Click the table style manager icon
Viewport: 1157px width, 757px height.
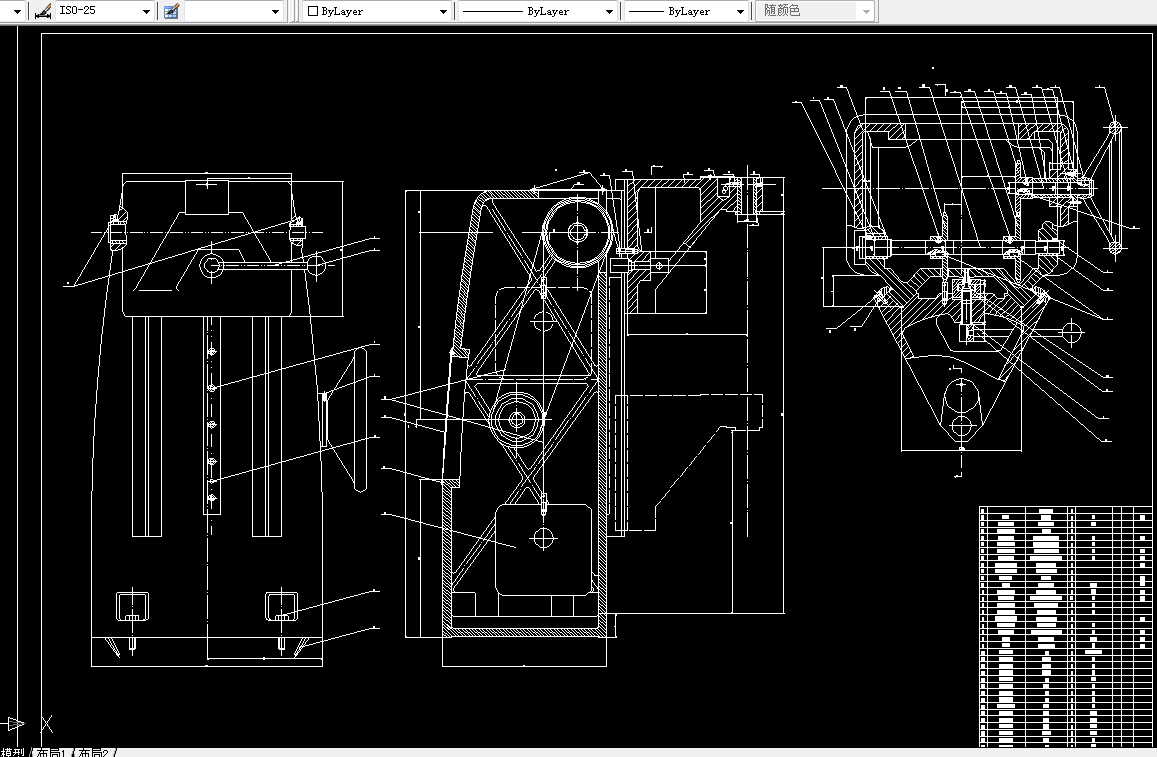[x=171, y=11]
